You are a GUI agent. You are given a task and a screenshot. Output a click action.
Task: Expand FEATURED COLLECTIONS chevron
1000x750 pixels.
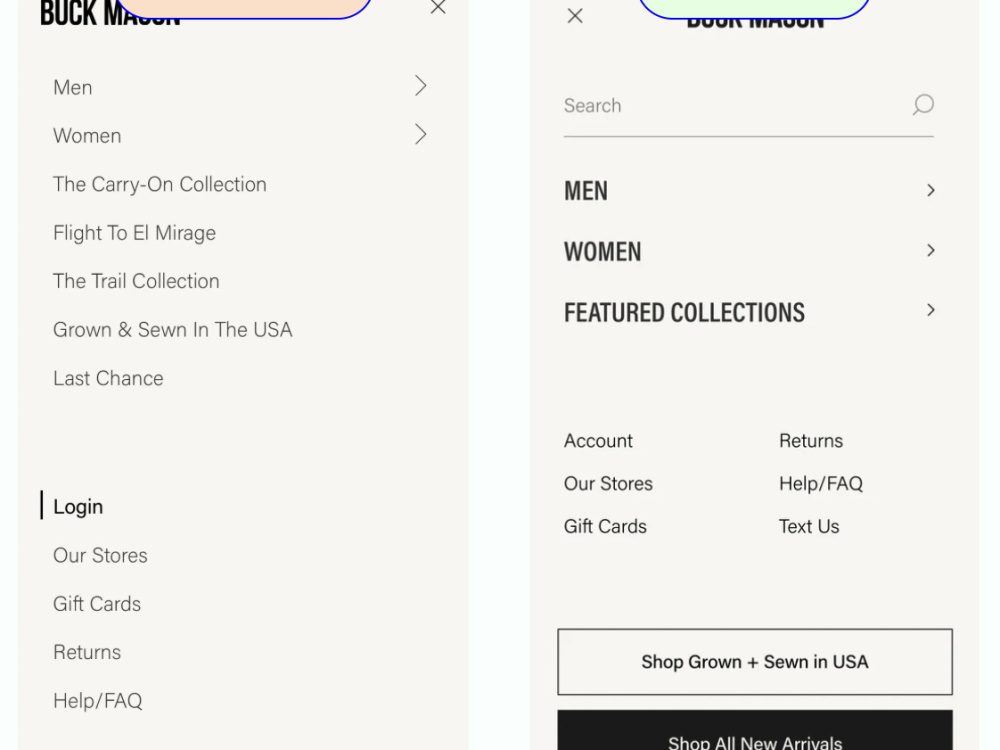pos(930,310)
